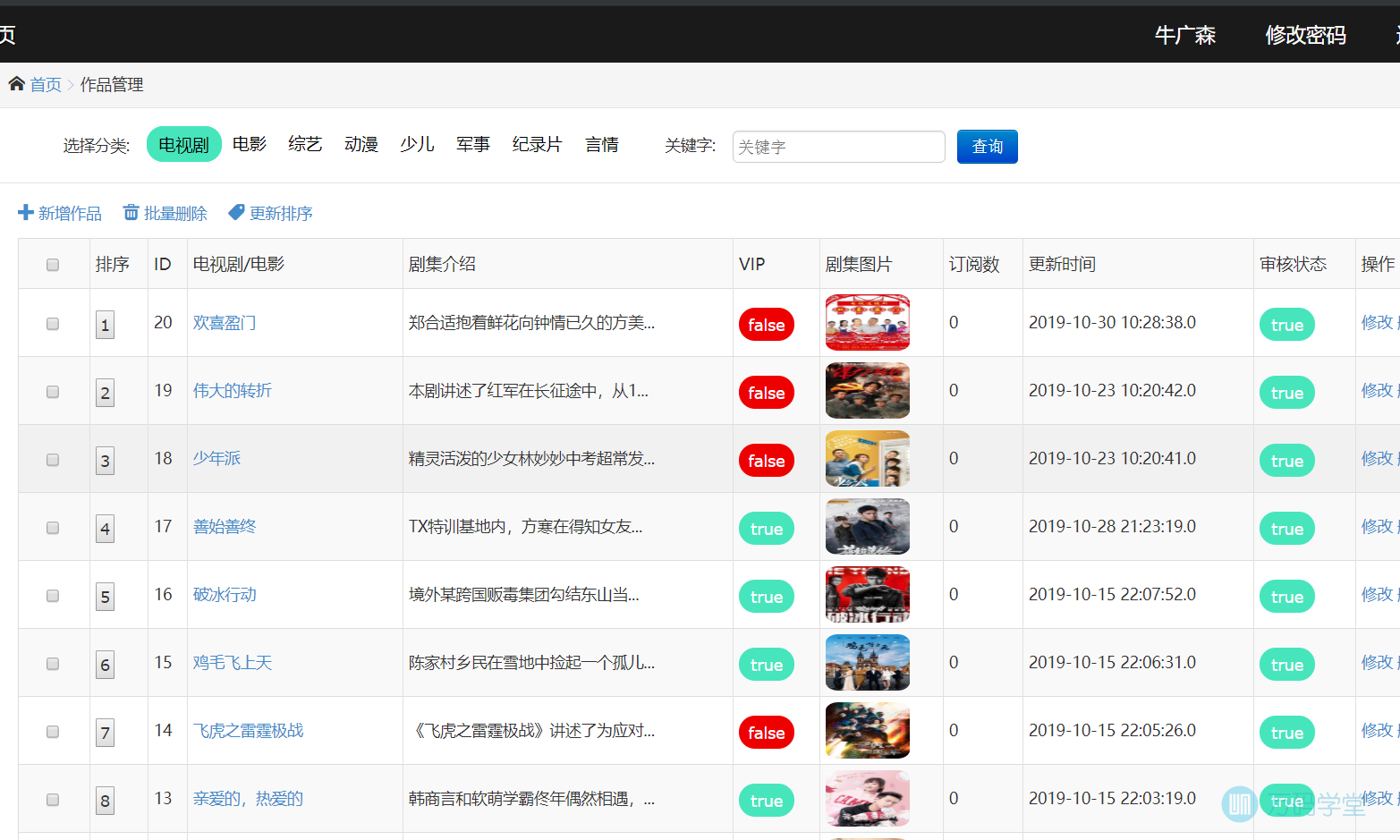Viewport: 1400px width, 840px height.
Task: Check the box for 少年派 row
Action: click(x=53, y=460)
